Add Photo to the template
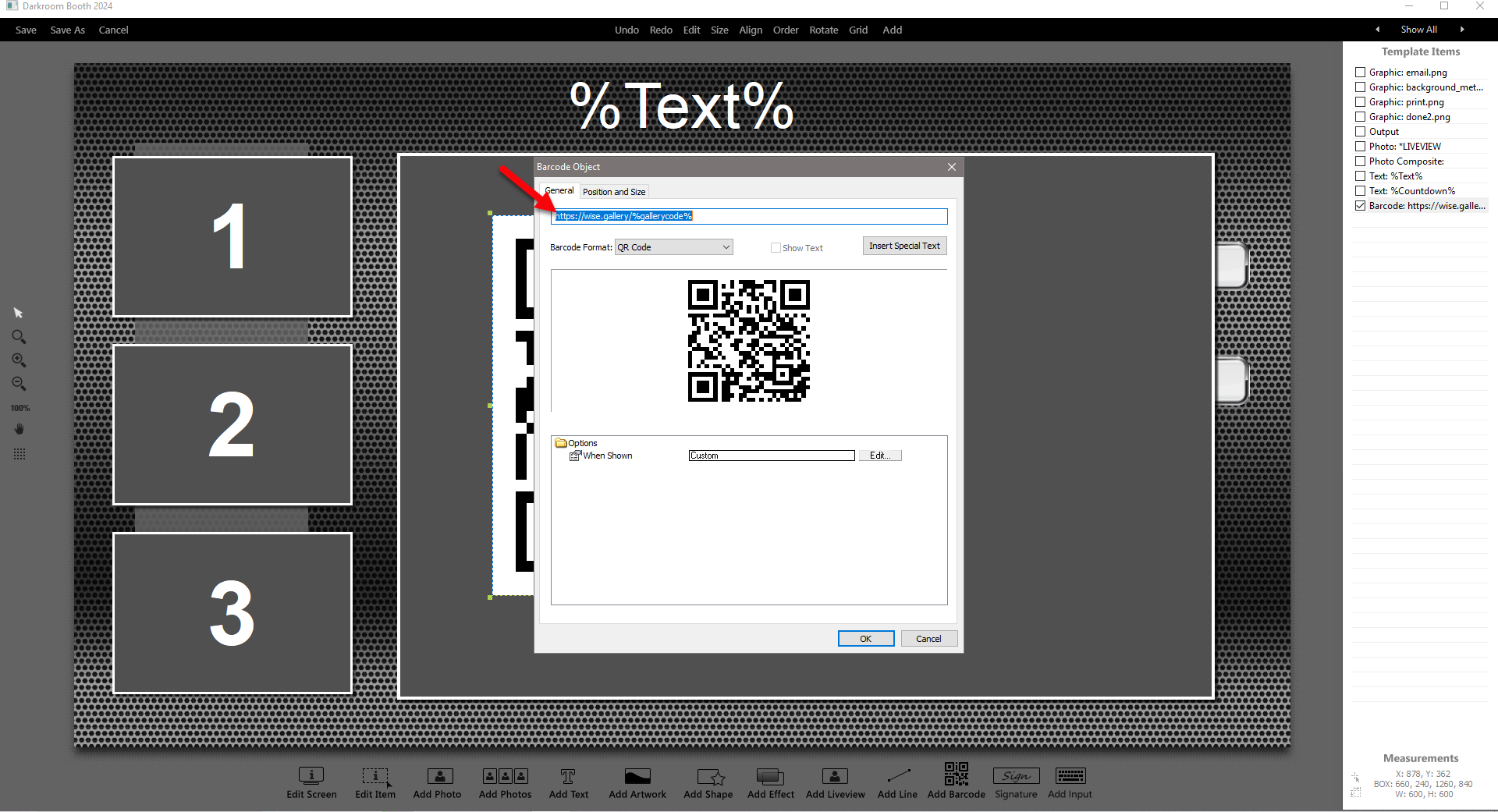 pyautogui.click(x=437, y=782)
